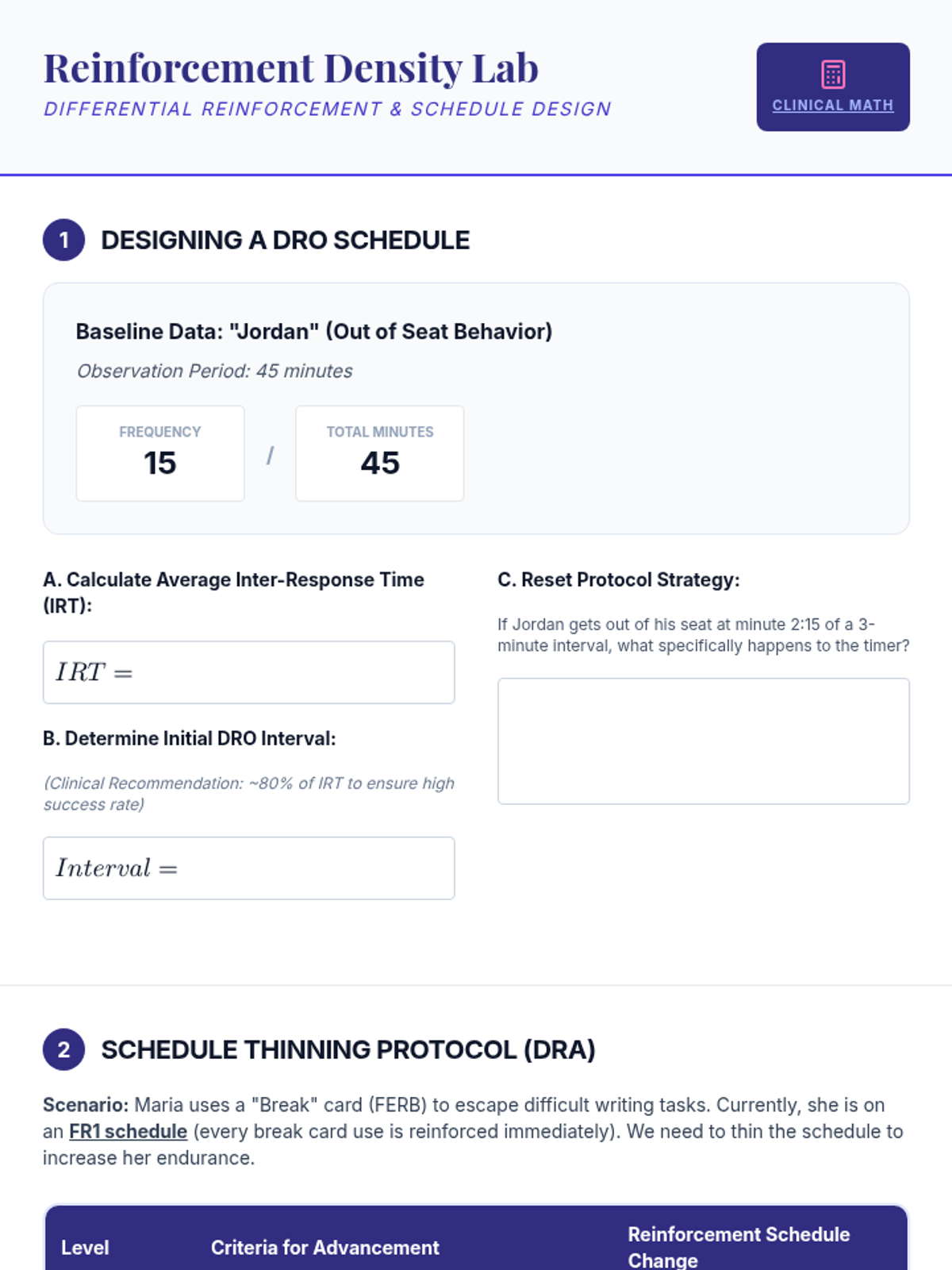Click the pink calculator icon
This screenshot has width=952, height=1270.
[833, 74]
